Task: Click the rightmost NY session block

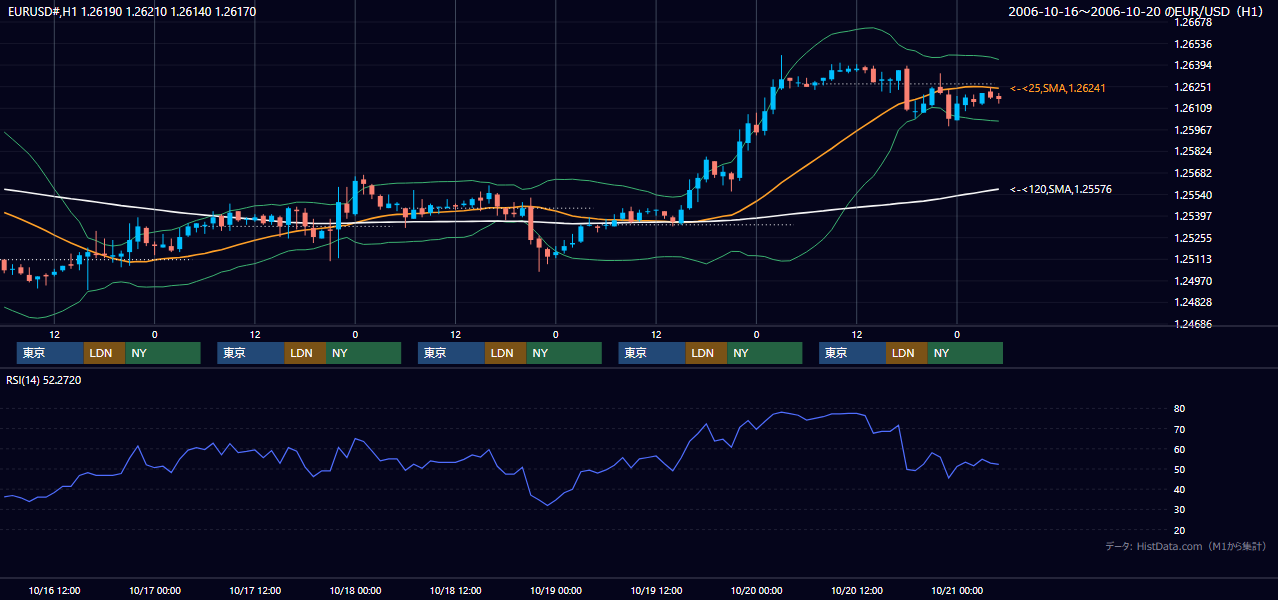Action: [965, 353]
